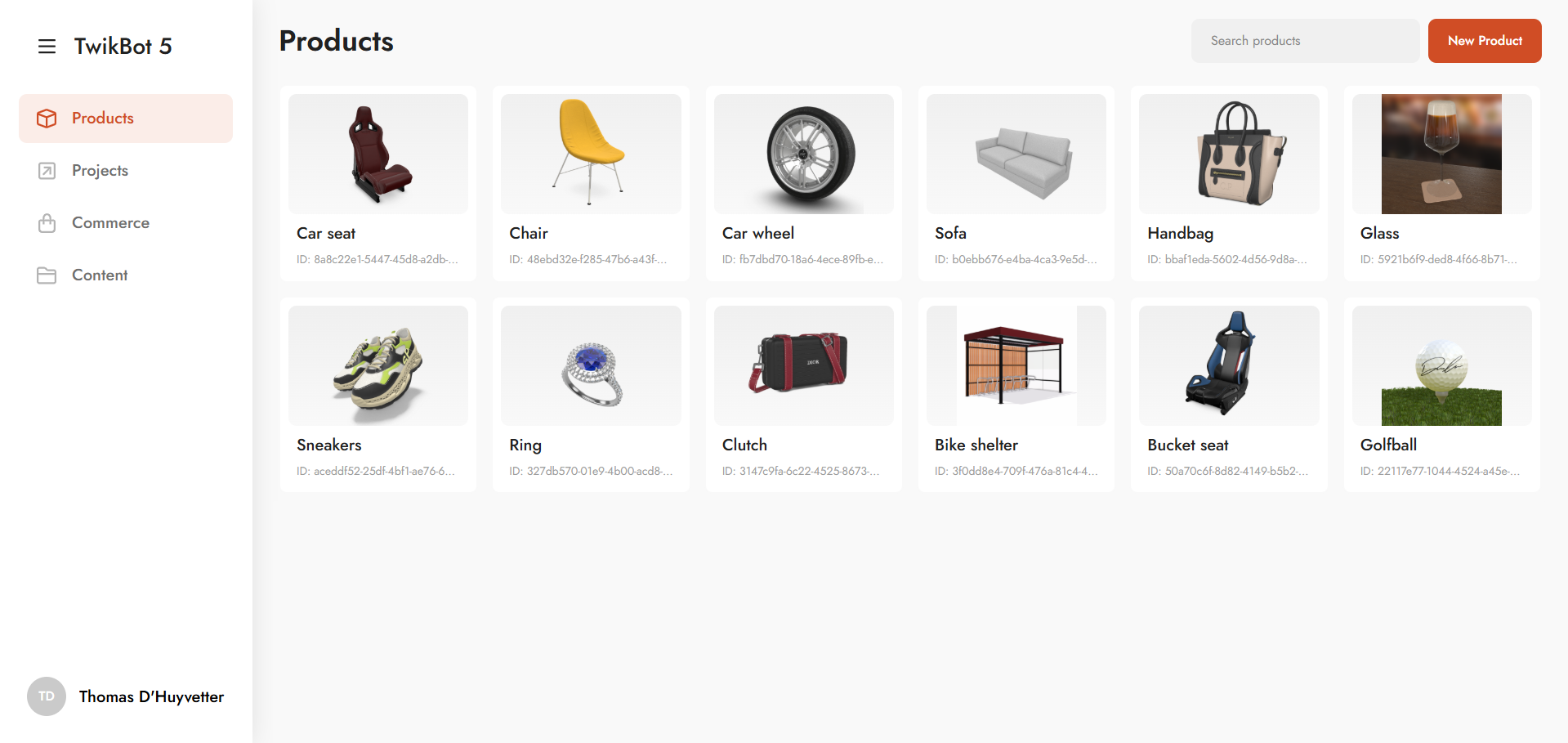The height and width of the screenshot is (743, 1568).
Task: Select the Car wheel product card
Action: pyautogui.click(x=804, y=183)
